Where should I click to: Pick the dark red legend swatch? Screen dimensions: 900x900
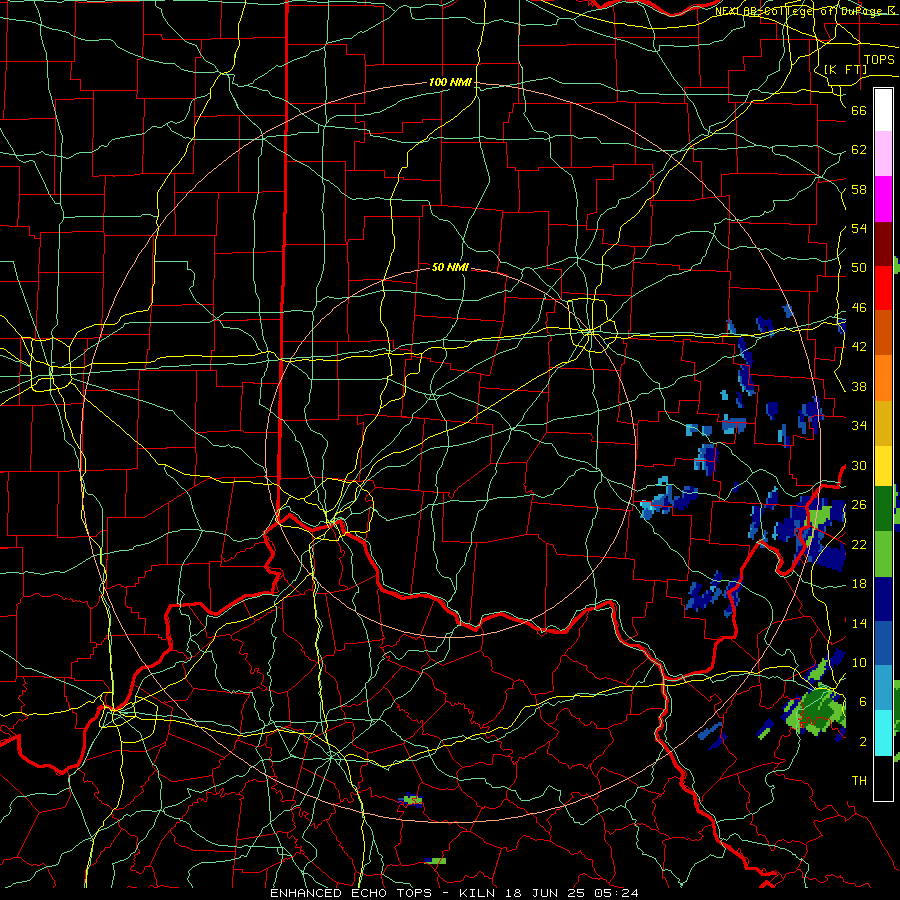pos(883,244)
